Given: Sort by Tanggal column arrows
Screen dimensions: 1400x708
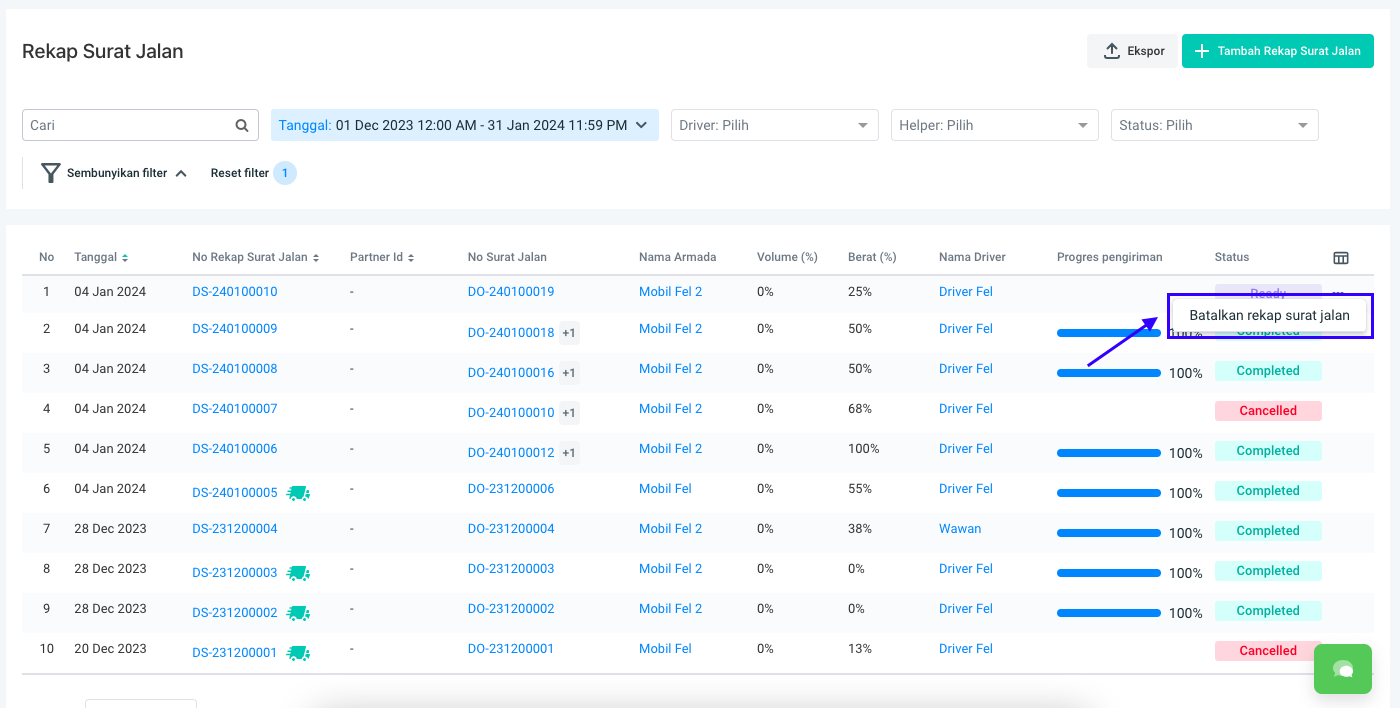Looking at the screenshot, I should pyautogui.click(x=125, y=258).
